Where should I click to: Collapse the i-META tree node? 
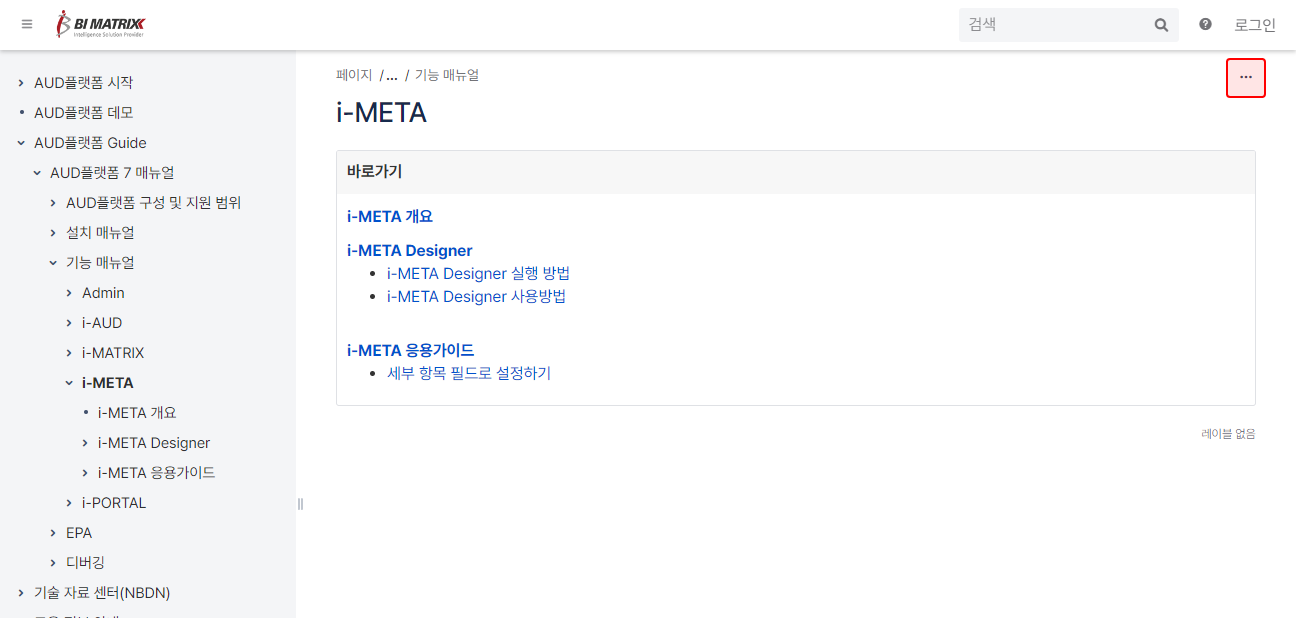click(x=69, y=383)
